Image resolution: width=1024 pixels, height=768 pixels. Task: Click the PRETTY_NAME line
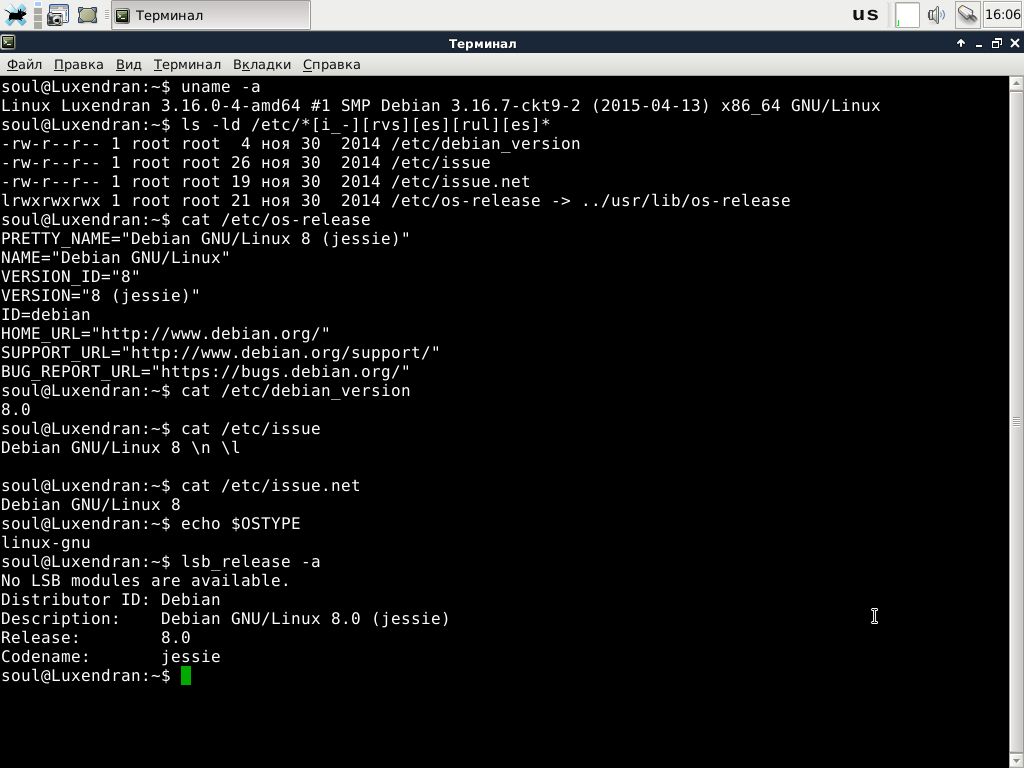(205, 238)
